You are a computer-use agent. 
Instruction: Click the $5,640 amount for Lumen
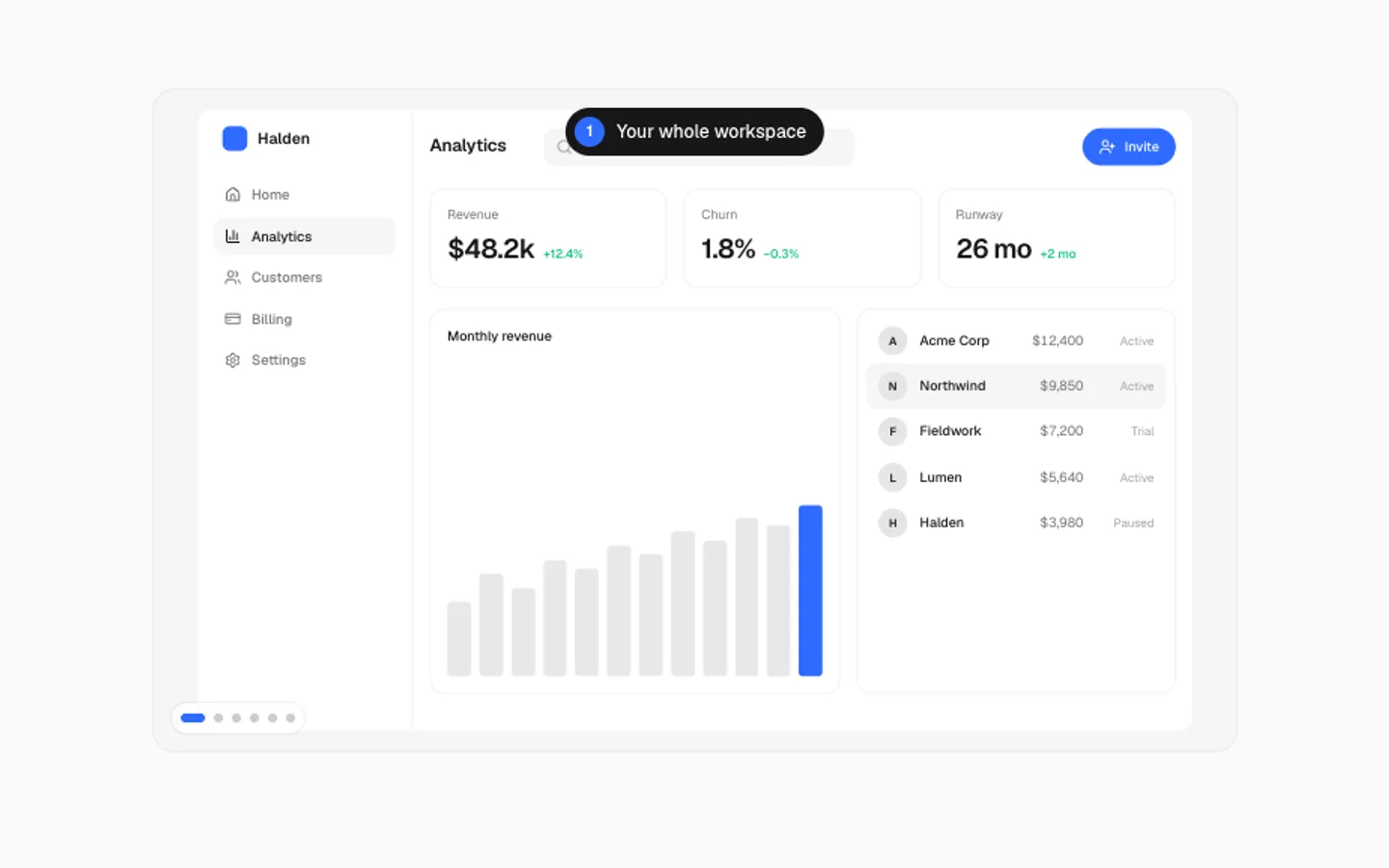point(1061,477)
